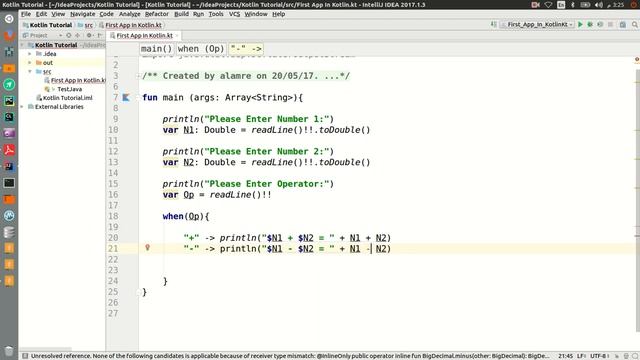Select Kotlin Tutorial.iml file in tree
640x360 pixels.
(x=64, y=98)
